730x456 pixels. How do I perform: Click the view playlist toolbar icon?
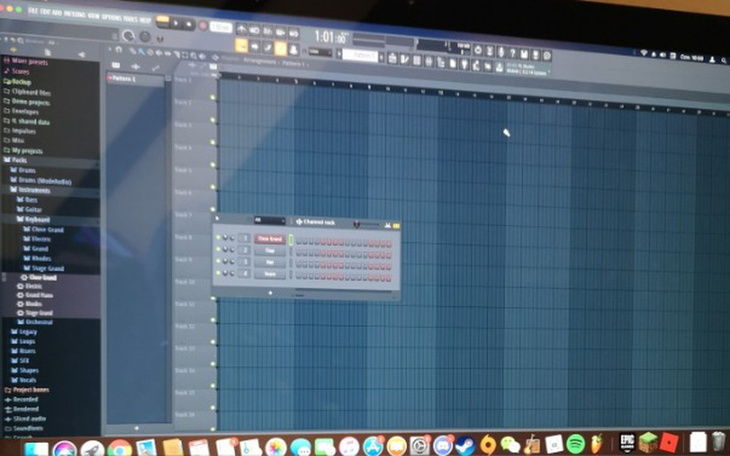392,59
